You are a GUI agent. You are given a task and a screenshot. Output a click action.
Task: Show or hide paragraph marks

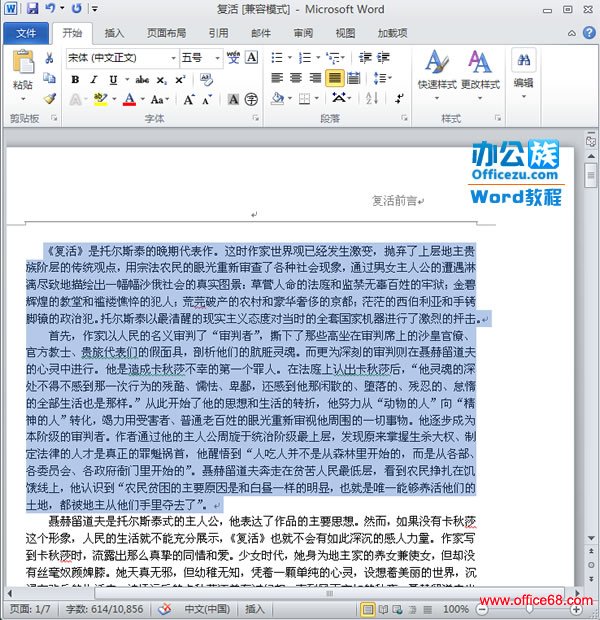[x=399, y=98]
